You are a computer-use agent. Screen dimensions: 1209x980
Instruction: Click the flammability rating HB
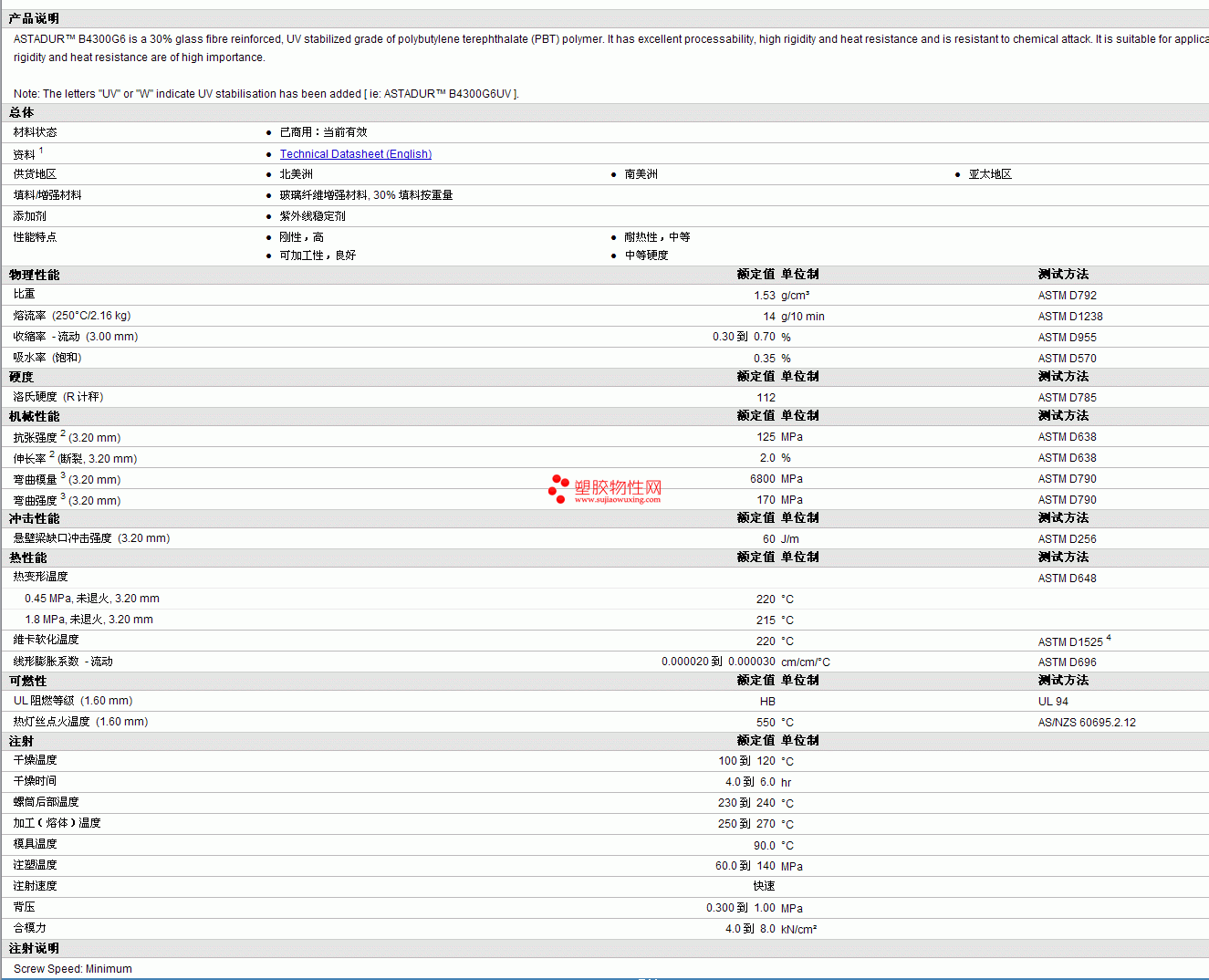tap(767, 702)
